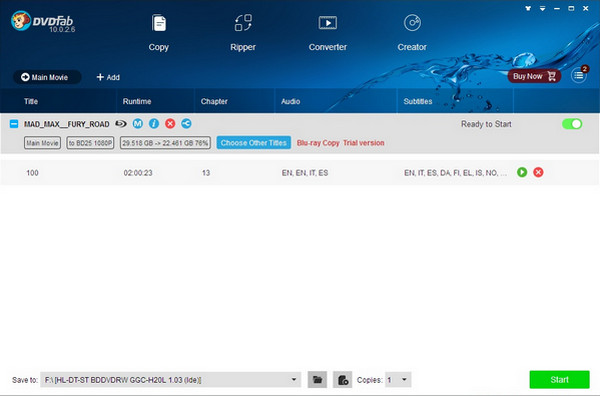The image size is (600, 396).
Task: Click the save as ISO image icon
Action: (342, 380)
